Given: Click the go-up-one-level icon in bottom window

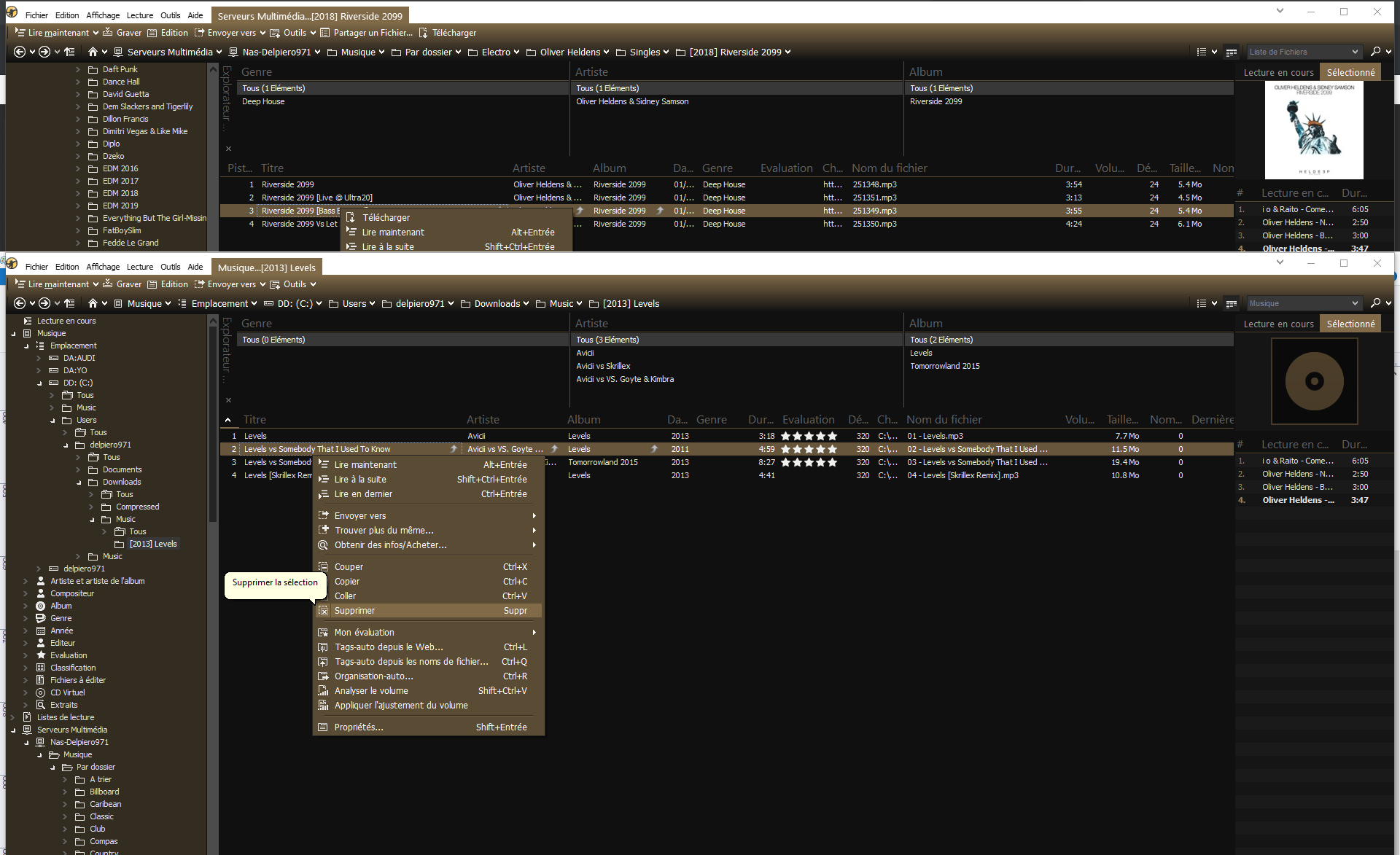Looking at the screenshot, I should [x=69, y=303].
